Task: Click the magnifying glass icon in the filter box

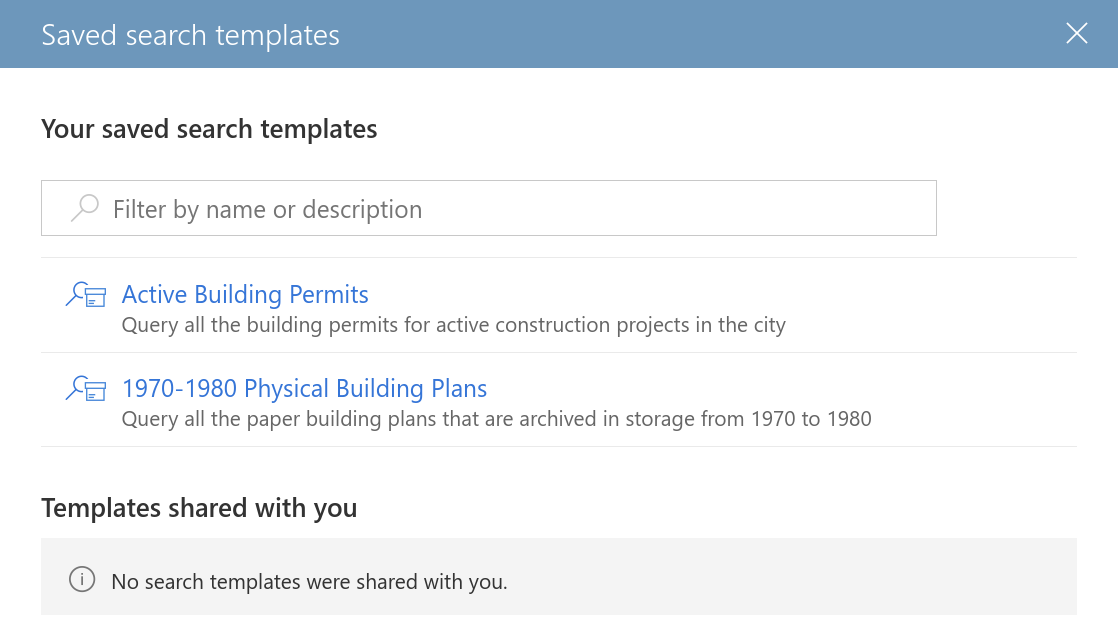Action: pos(85,207)
